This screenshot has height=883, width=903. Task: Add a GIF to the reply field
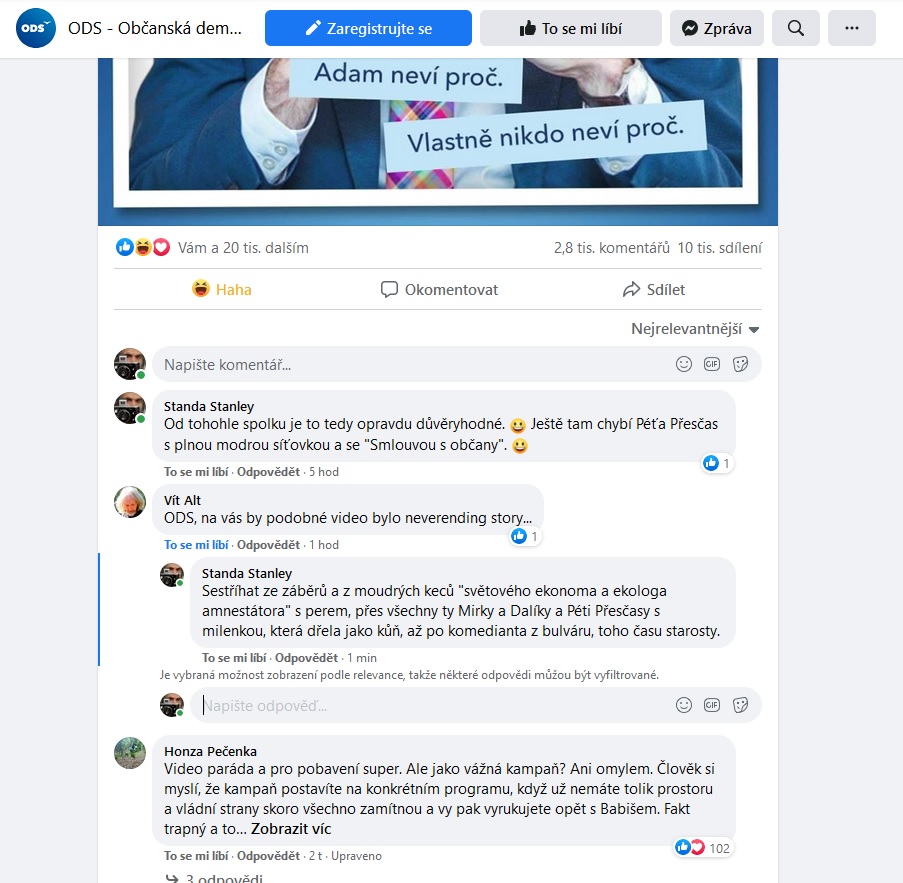click(712, 705)
